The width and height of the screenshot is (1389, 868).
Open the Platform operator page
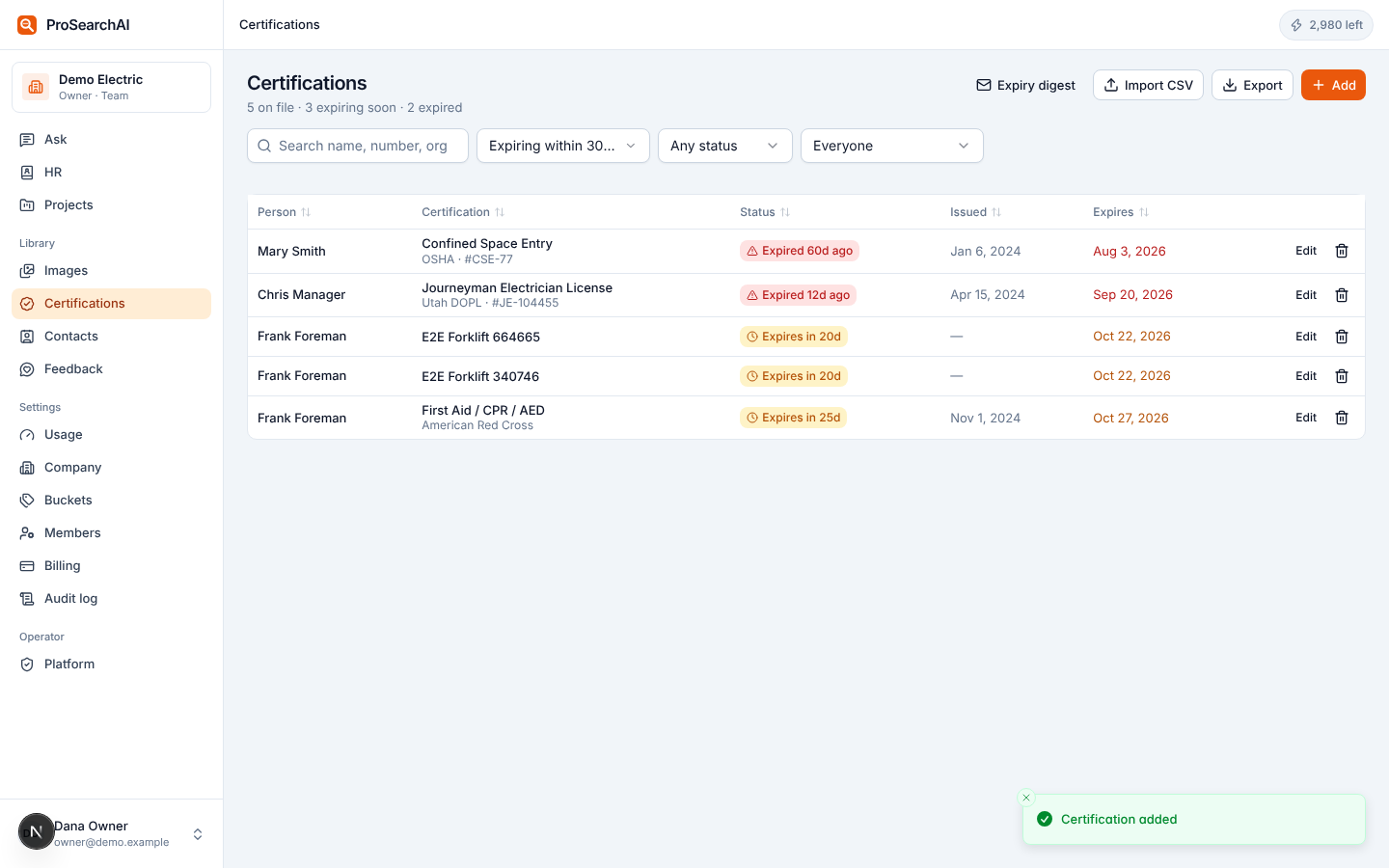pos(111,665)
